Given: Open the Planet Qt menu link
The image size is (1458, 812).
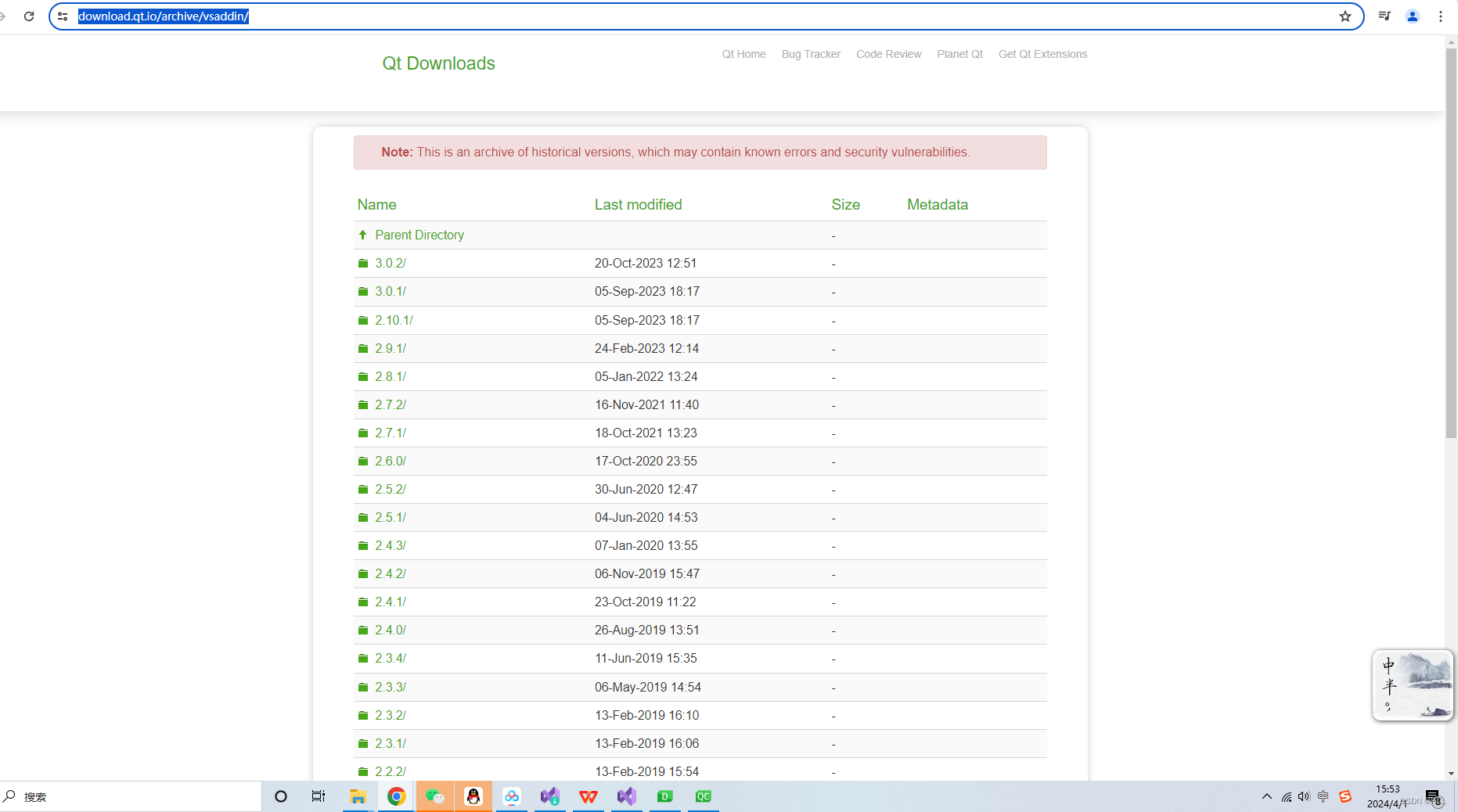Looking at the screenshot, I should click(x=960, y=54).
